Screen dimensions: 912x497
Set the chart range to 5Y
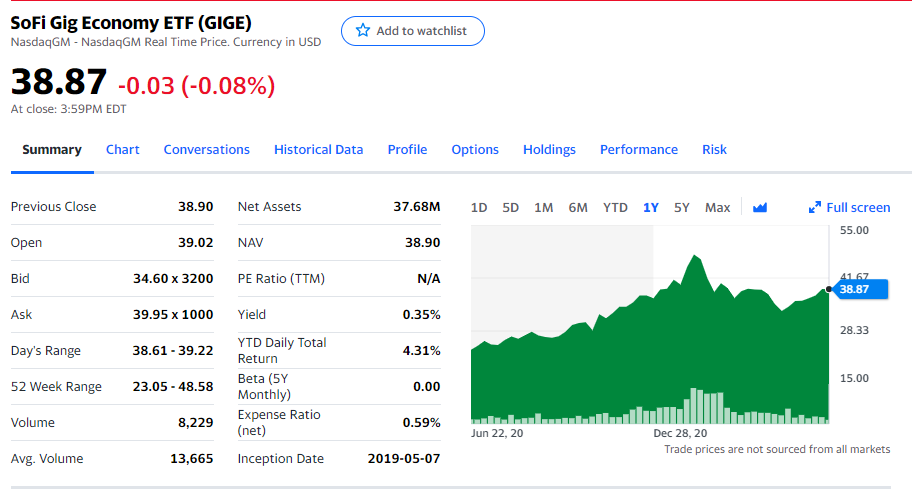682,208
